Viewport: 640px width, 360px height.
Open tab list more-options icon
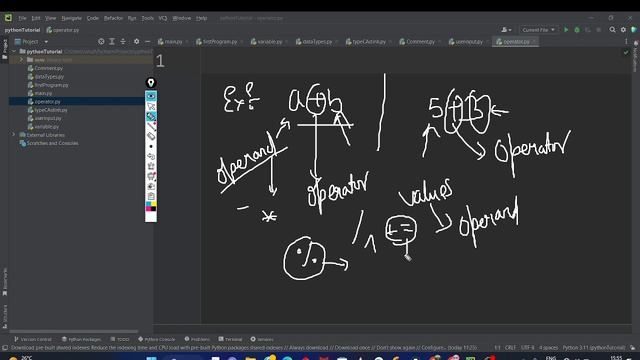point(626,41)
